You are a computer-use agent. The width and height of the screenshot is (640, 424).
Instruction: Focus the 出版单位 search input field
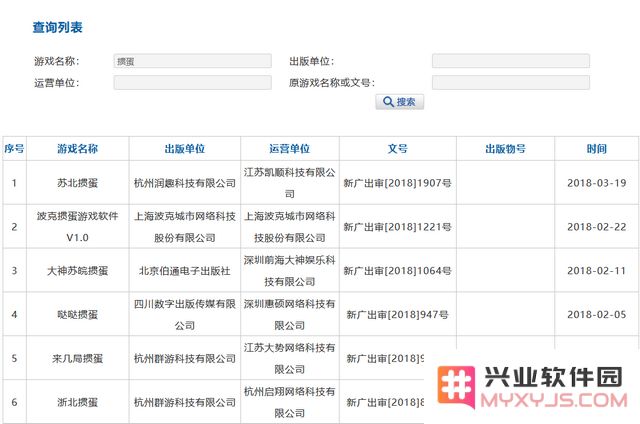pyautogui.click(x=511, y=61)
